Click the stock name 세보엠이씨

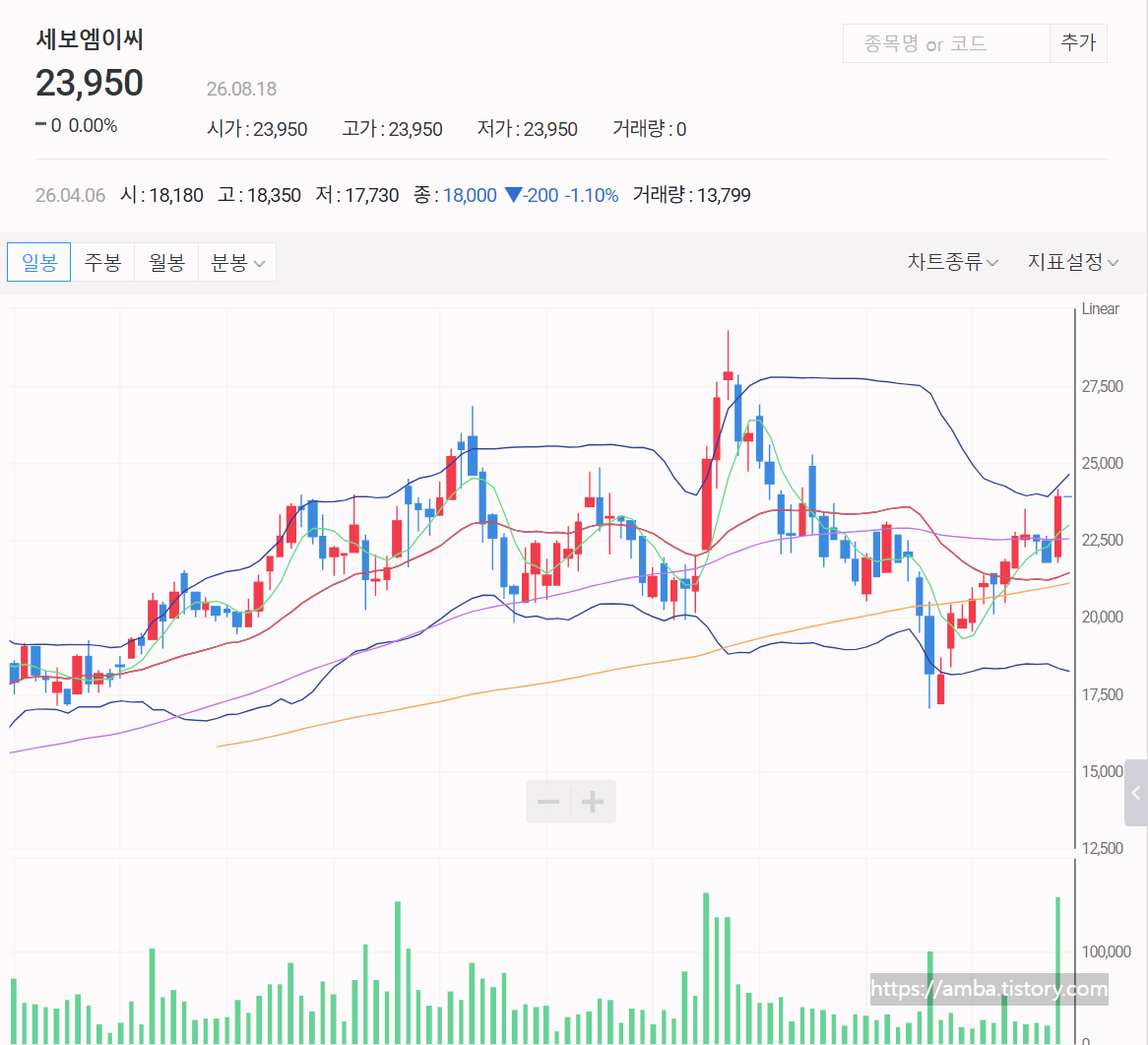pyautogui.click(x=90, y=38)
